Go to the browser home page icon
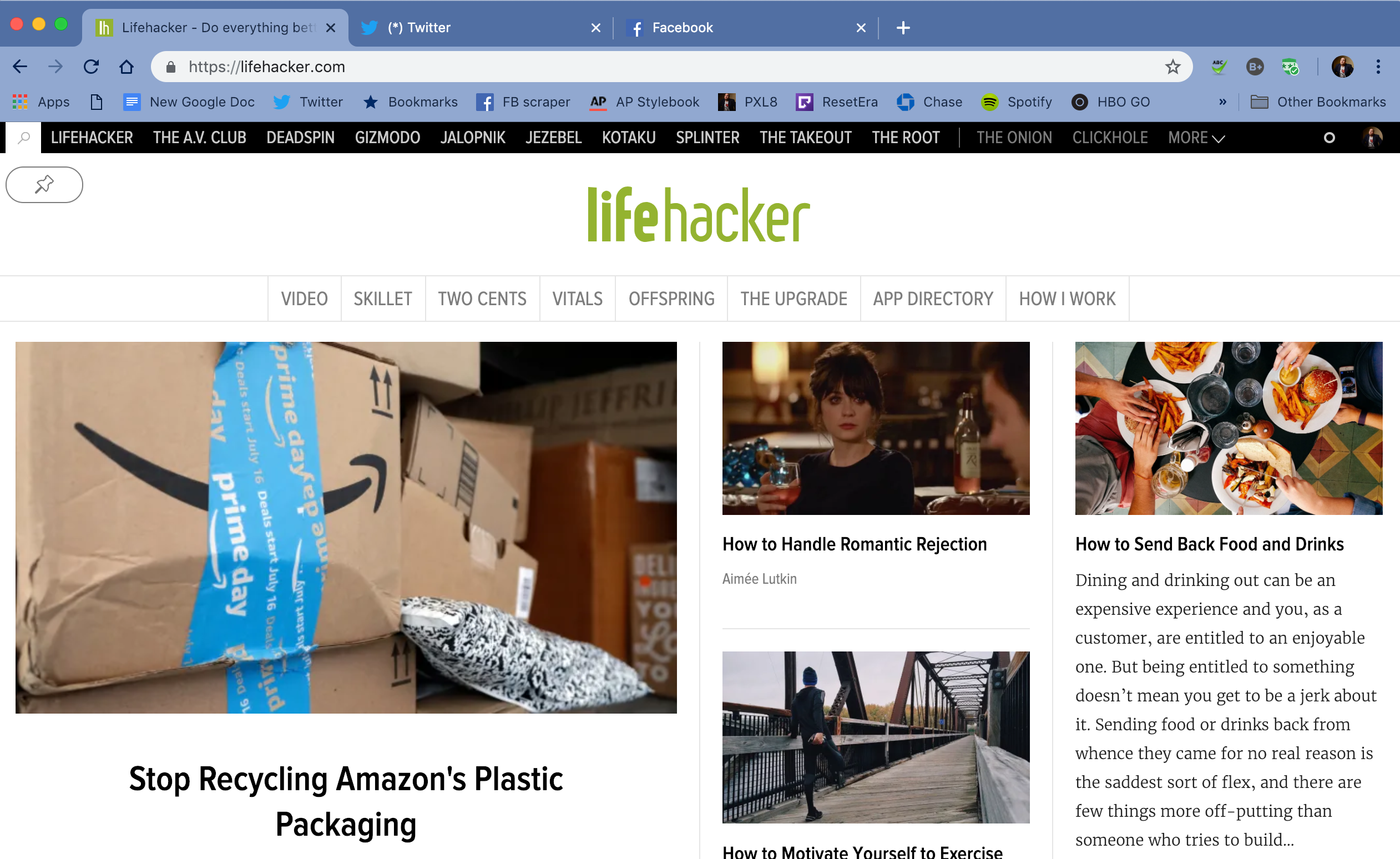Viewport: 1400px width, 859px height. pyautogui.click(x=126, y=67)
